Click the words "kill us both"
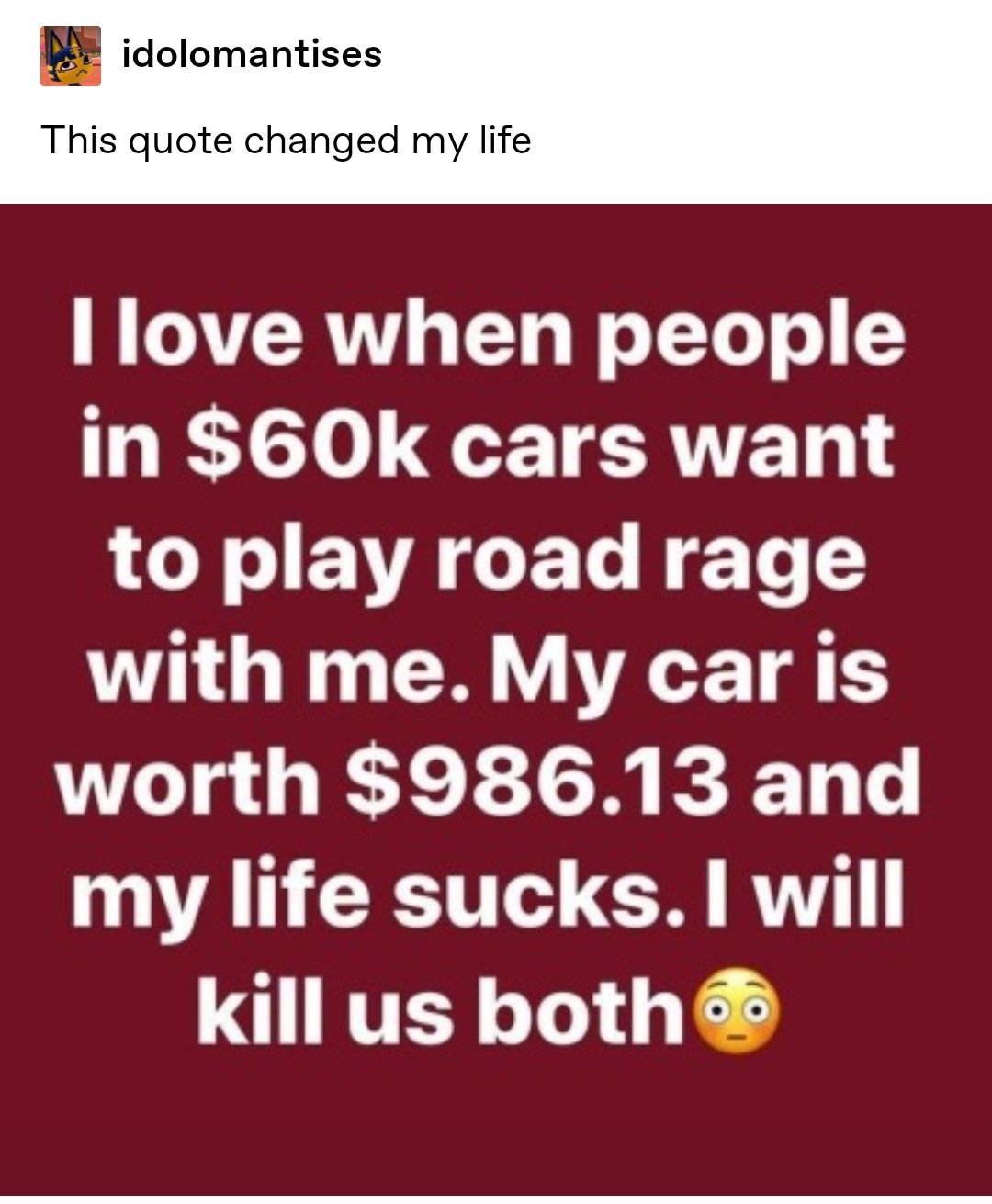The image size is (992, 1204). point(441,1010)
